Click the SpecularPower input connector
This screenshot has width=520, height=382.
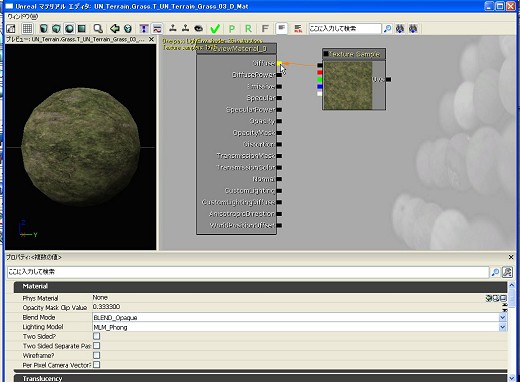[x=279, y=110]
